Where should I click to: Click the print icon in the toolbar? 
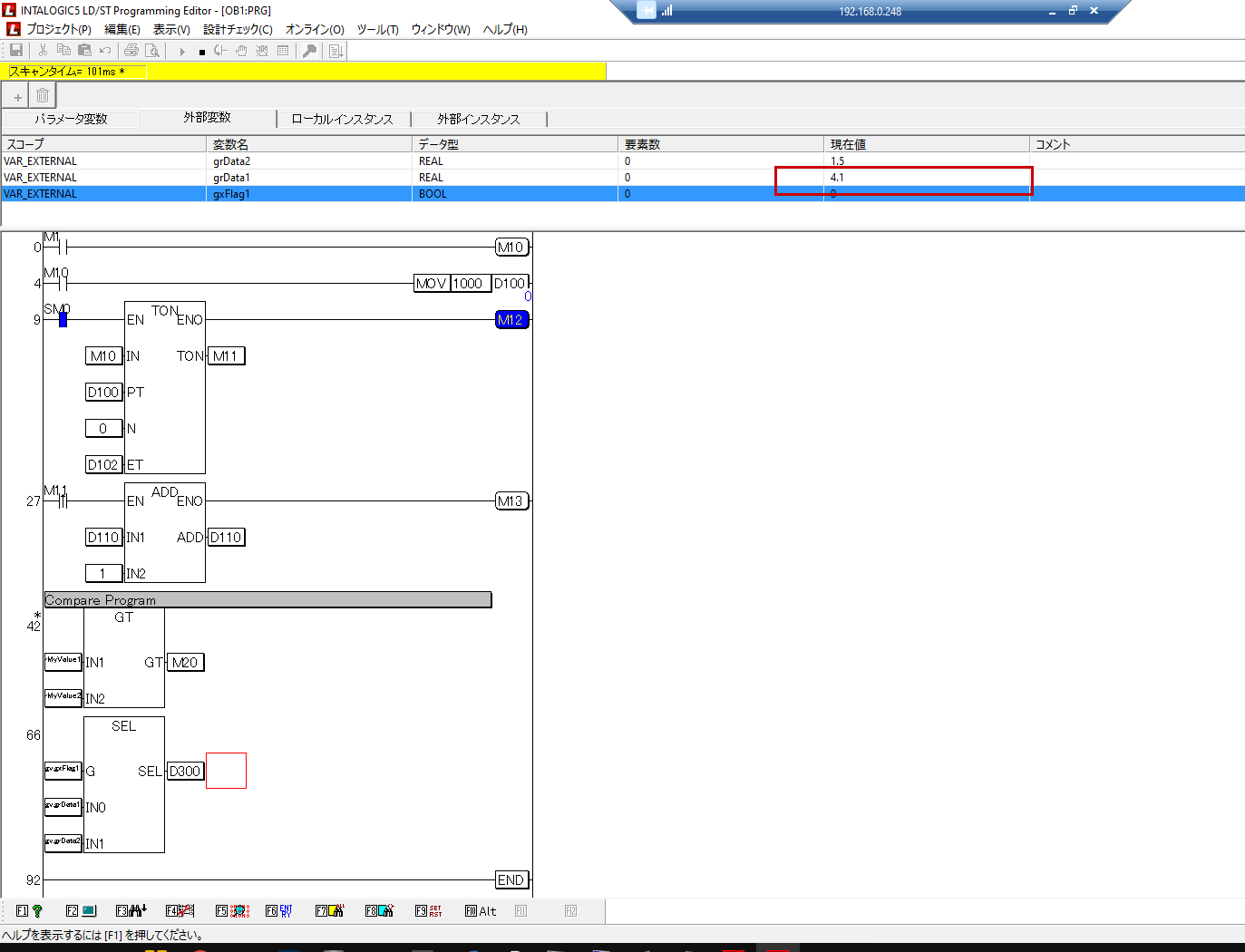[131, 51]
